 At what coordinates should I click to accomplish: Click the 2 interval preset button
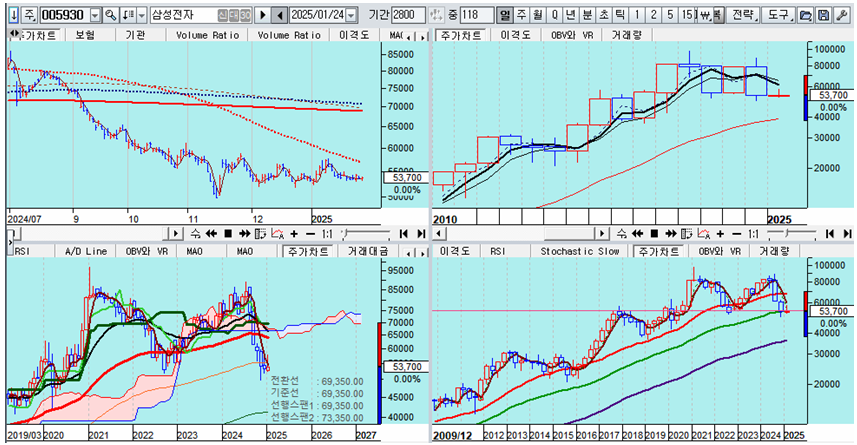tap(653, 15)
